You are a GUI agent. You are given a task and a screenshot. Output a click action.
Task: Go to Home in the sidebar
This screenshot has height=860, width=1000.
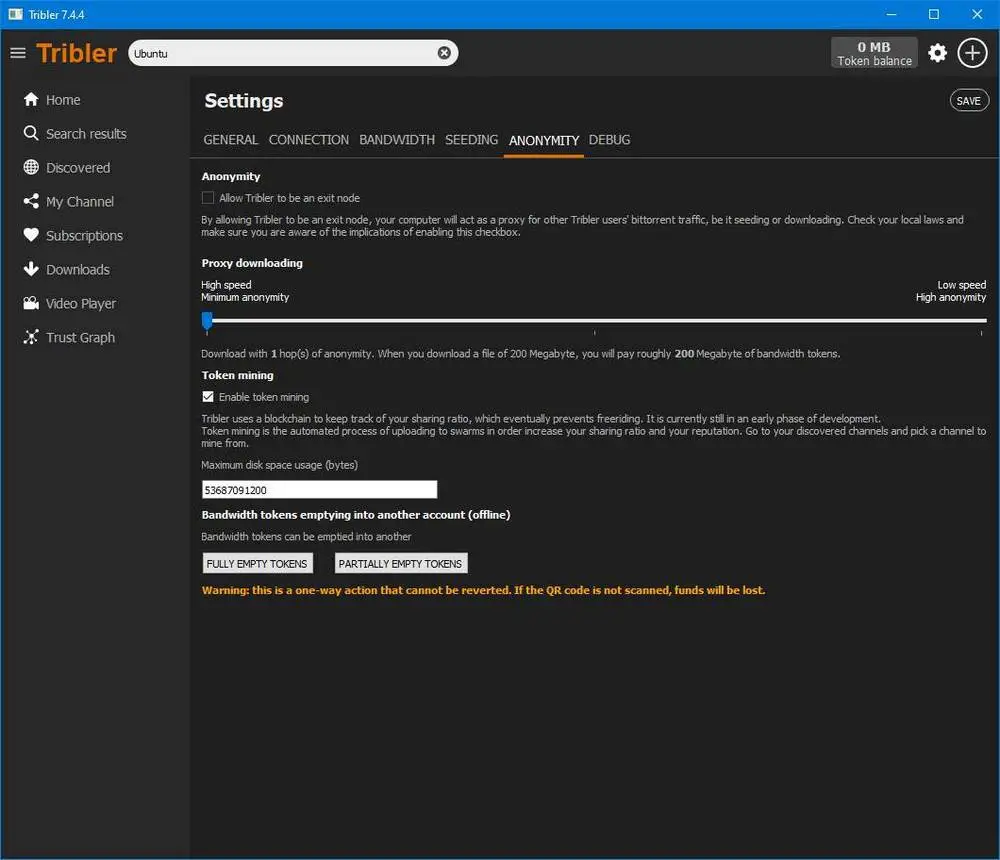pos(63,100)
